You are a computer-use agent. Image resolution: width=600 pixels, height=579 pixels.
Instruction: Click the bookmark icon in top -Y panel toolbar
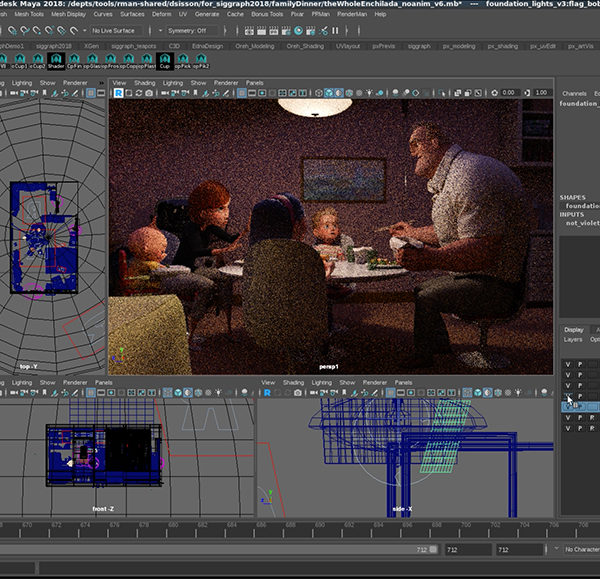(x=44, y=93)
